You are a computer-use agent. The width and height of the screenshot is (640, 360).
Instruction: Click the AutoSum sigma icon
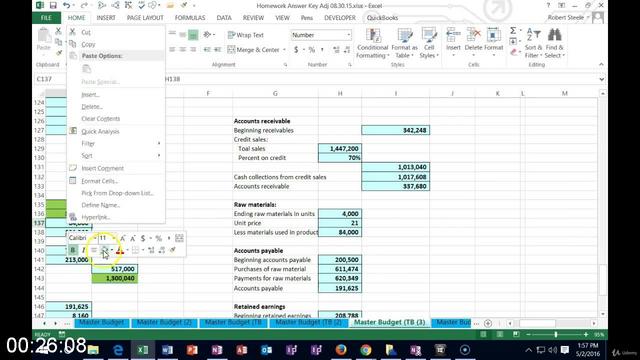(x=513, y=31)
